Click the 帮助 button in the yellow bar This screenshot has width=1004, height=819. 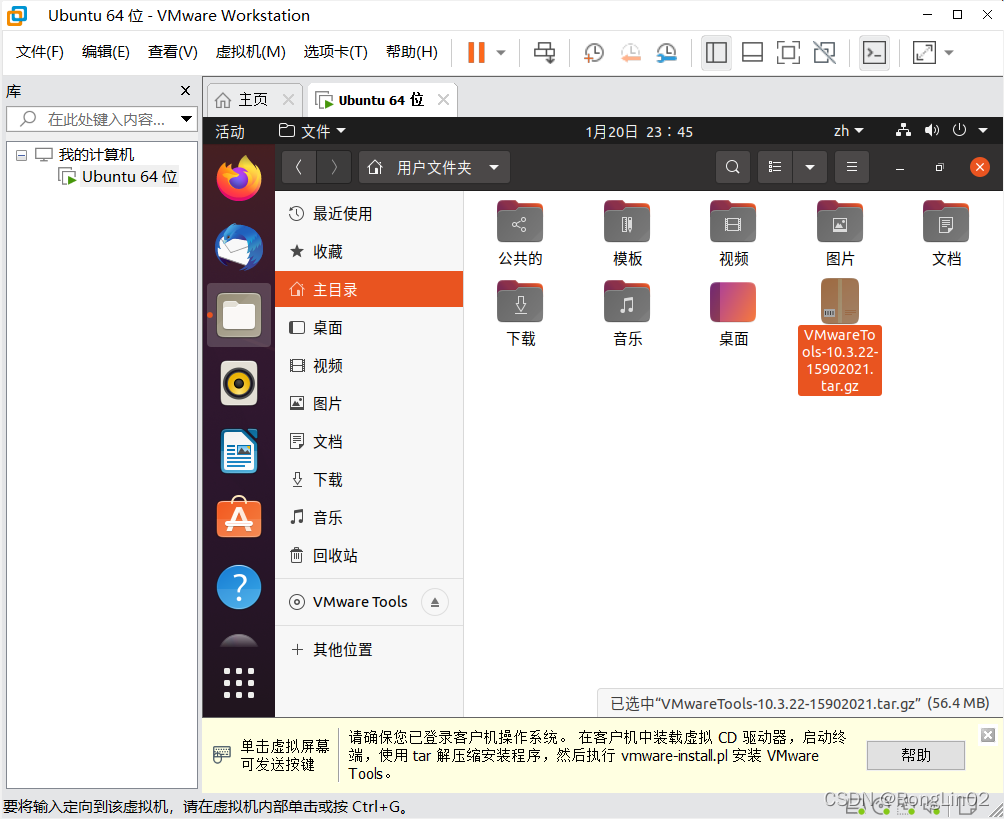(x=916, y=756)
